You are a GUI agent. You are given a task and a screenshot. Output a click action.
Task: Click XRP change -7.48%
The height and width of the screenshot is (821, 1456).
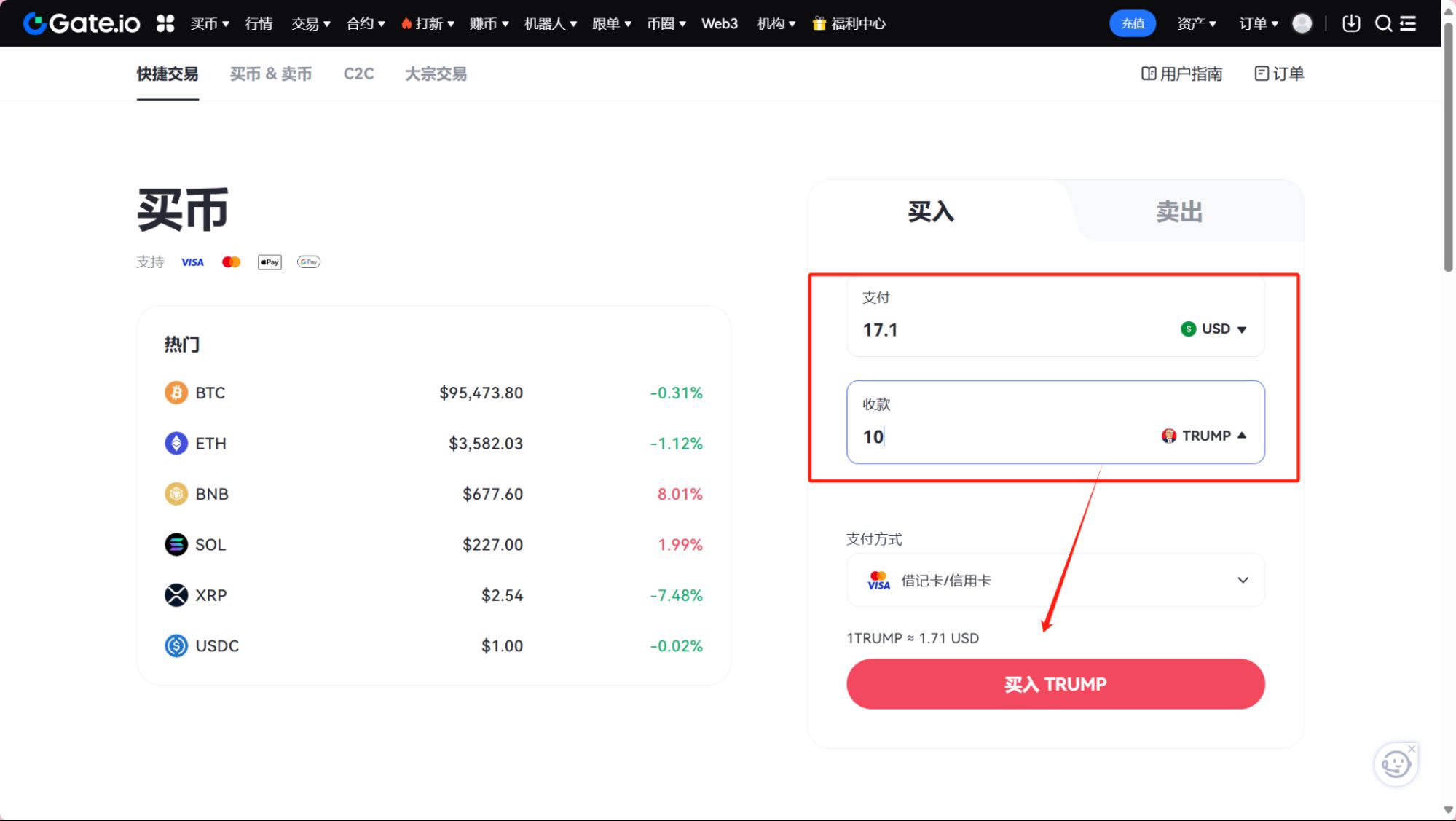(x=676, y=595)
